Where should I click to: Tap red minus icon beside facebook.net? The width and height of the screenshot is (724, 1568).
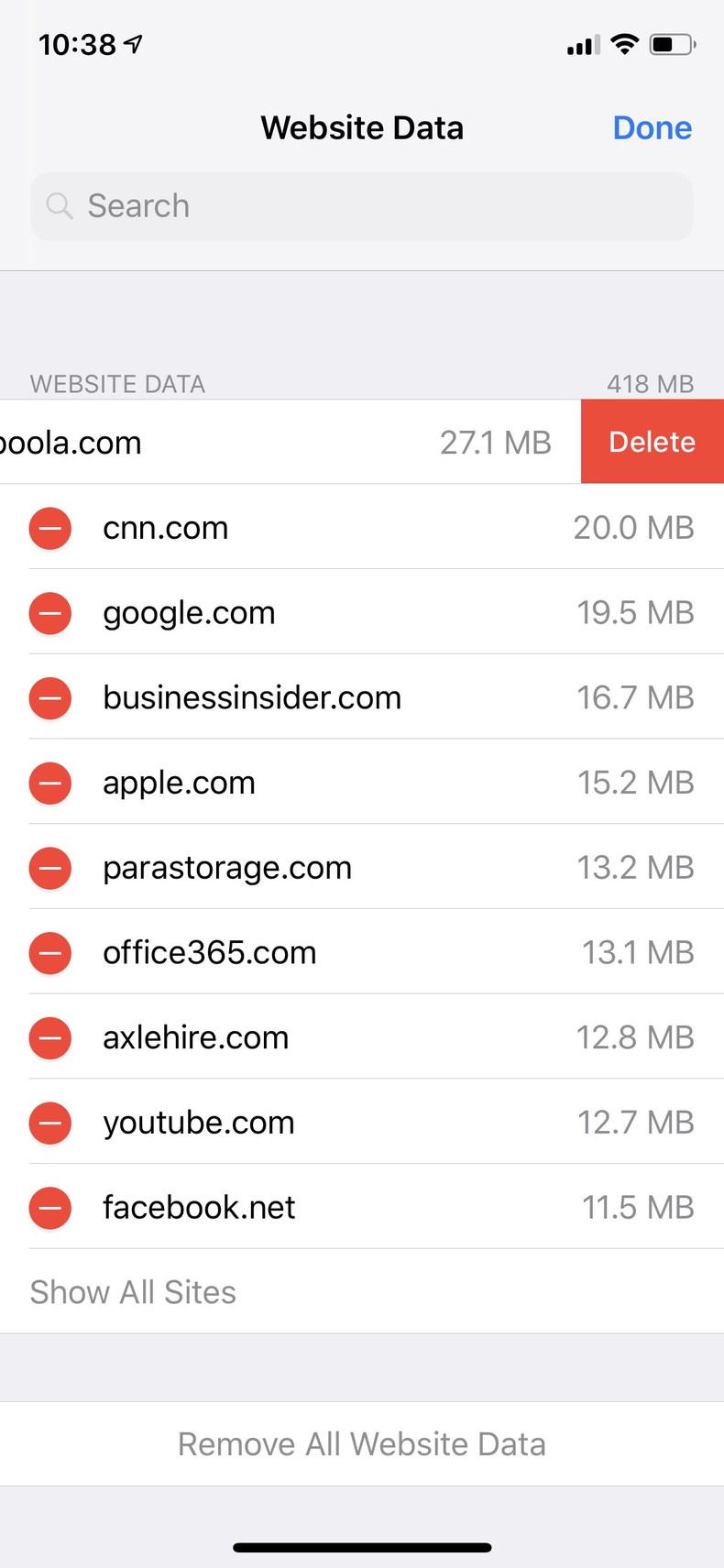pyautogui.click(x=50, y=1208)
